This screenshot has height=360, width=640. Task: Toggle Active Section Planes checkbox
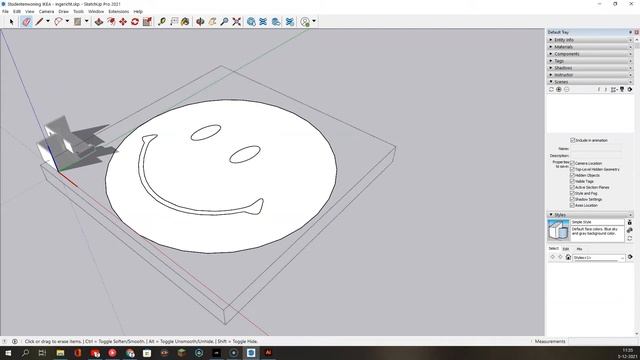click(x=572, y=187)
